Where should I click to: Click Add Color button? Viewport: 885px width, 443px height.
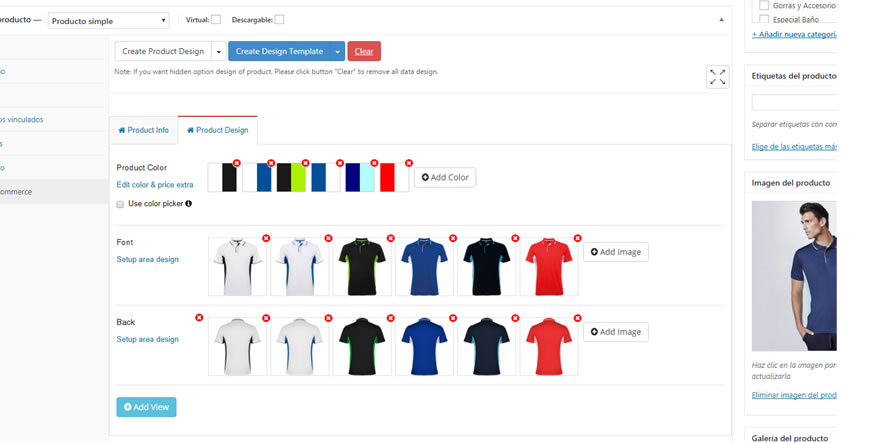pos(445,177)
